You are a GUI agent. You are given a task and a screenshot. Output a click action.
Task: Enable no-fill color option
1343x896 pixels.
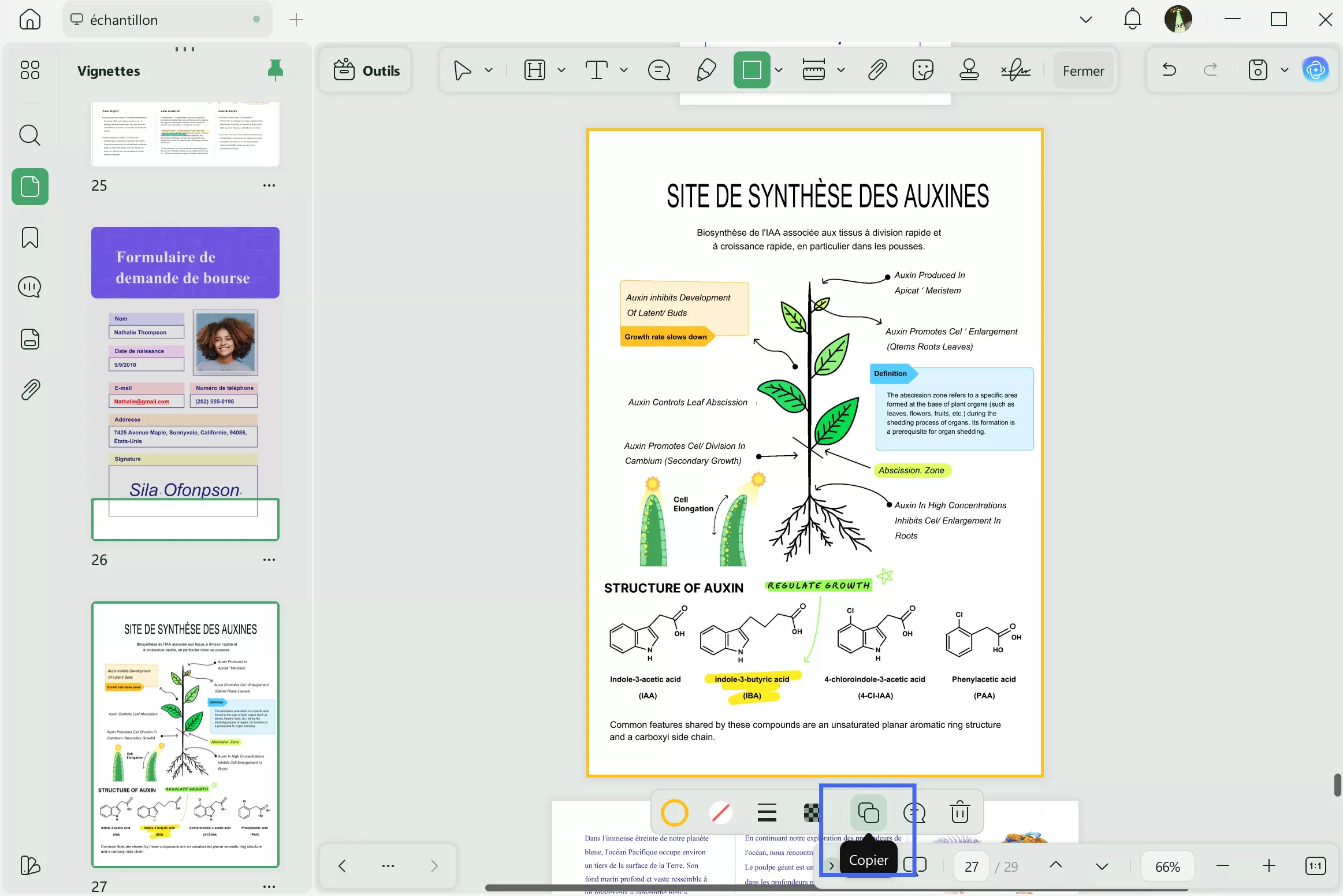point(720,812)
